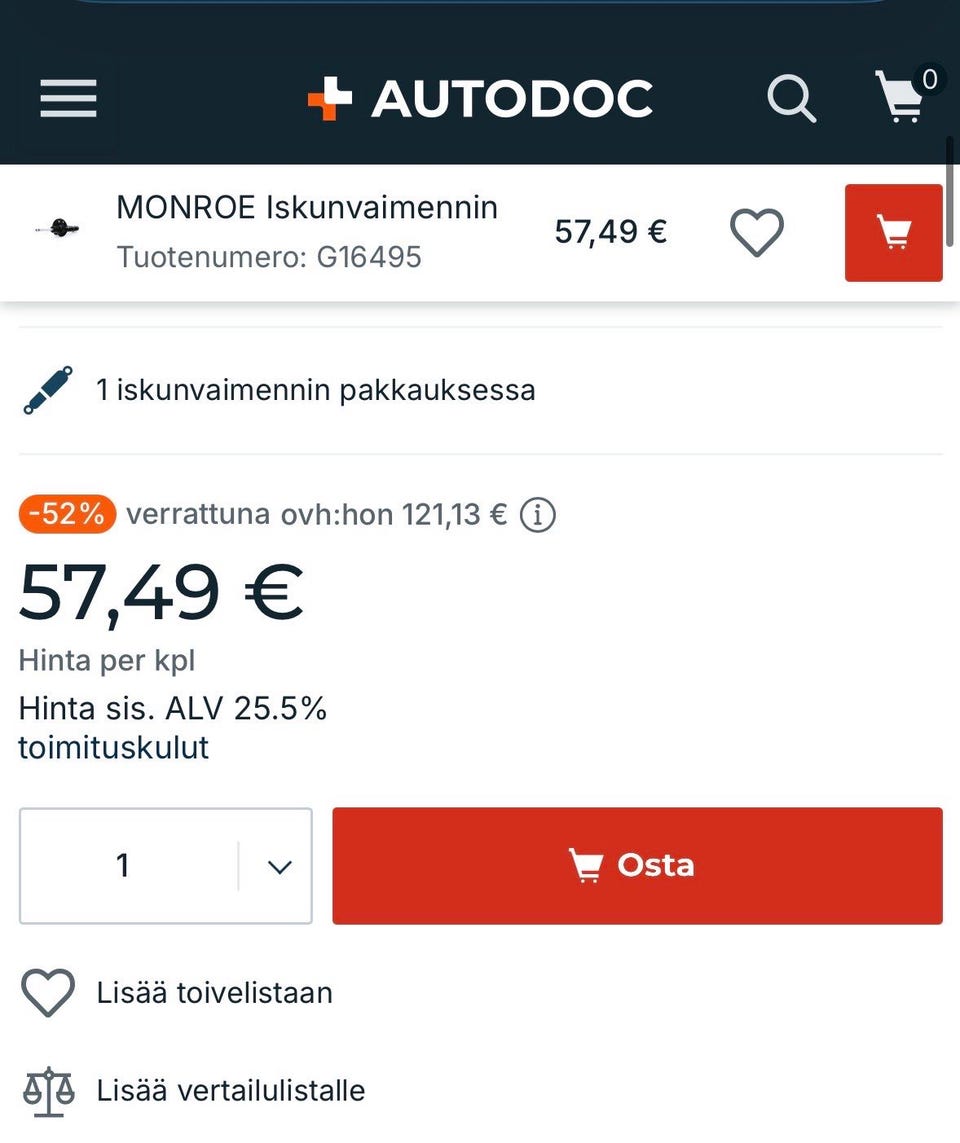Click the Lisää toivelistaan text link
The width and height of the screenshot is (960, 1143).
(x=214, y=993)
